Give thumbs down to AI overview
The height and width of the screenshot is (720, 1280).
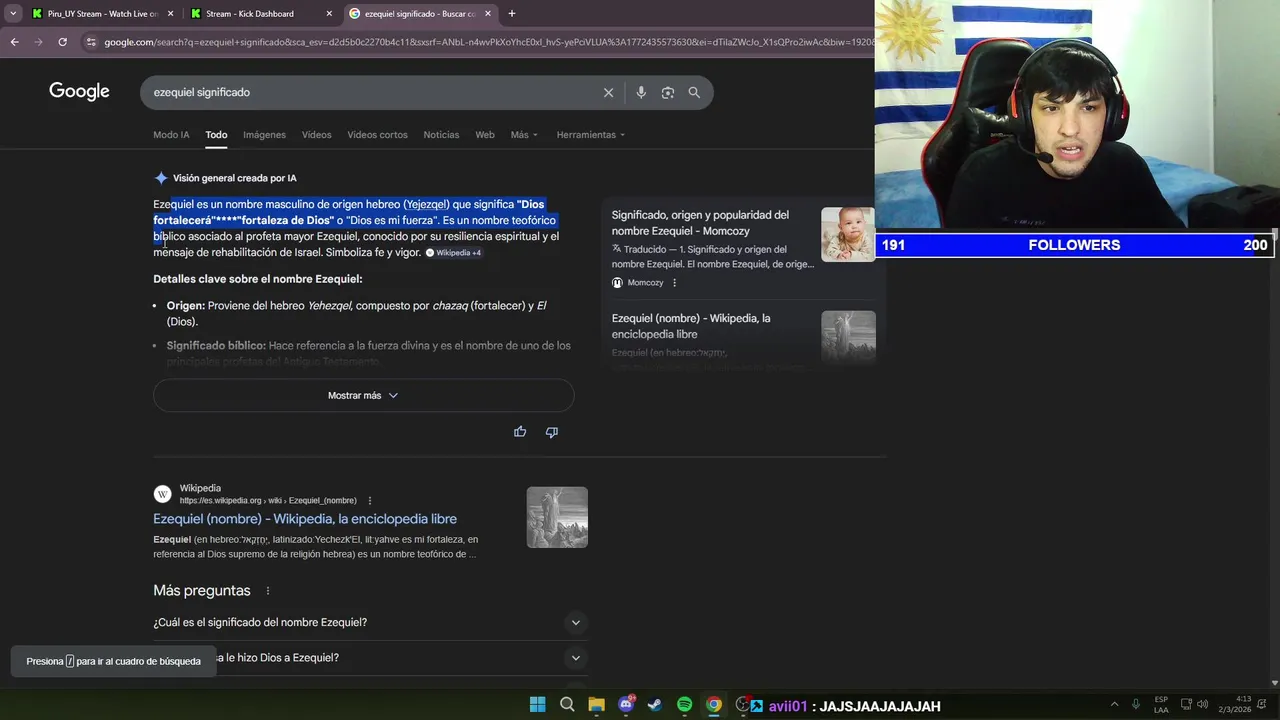click(551, 432)
